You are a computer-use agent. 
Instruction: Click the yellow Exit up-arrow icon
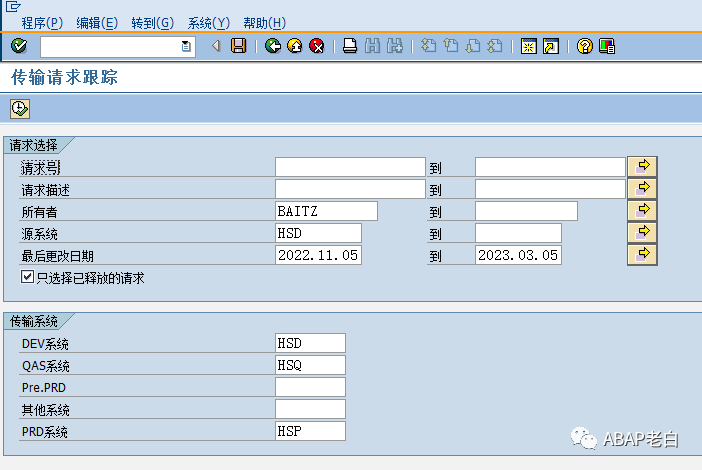click(295, 46)
